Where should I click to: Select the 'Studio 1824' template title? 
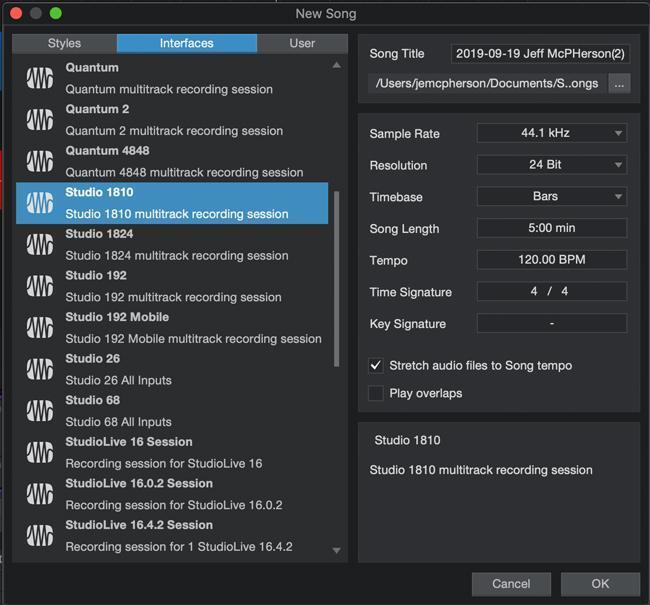(x=99, y=234)
